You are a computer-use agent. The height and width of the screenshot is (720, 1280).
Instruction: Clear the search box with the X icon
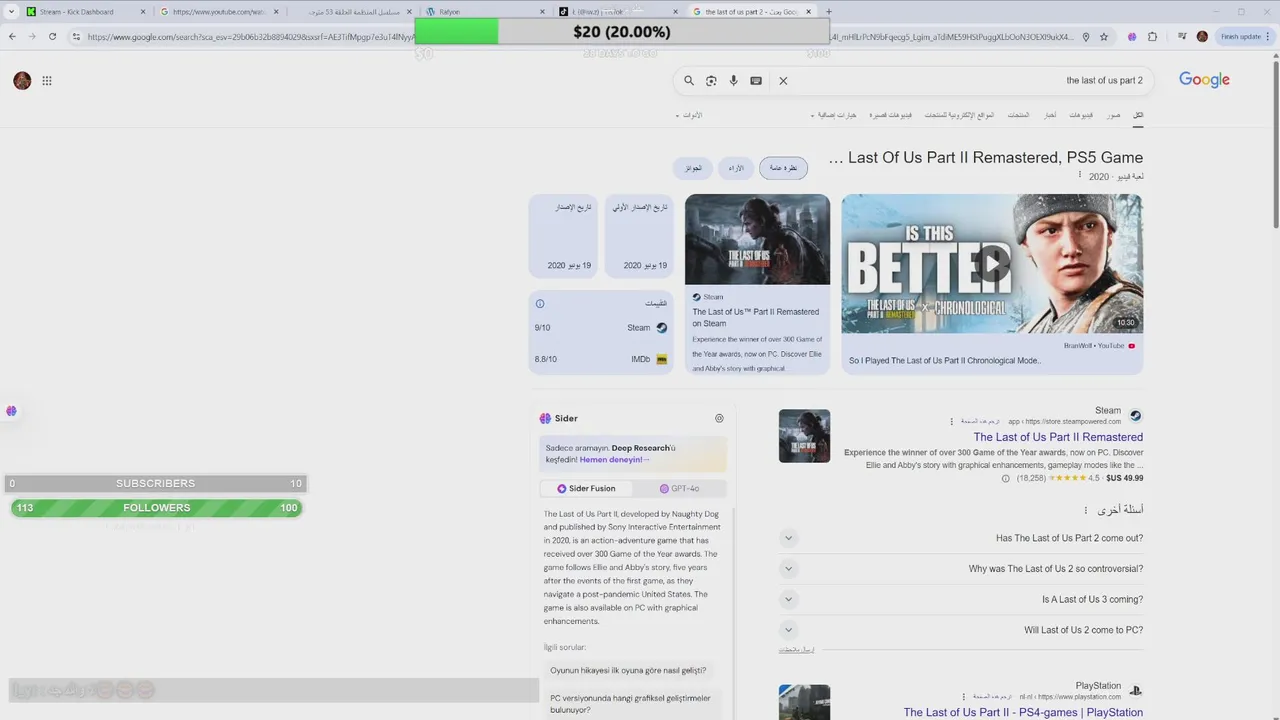[x=783, y=81]
